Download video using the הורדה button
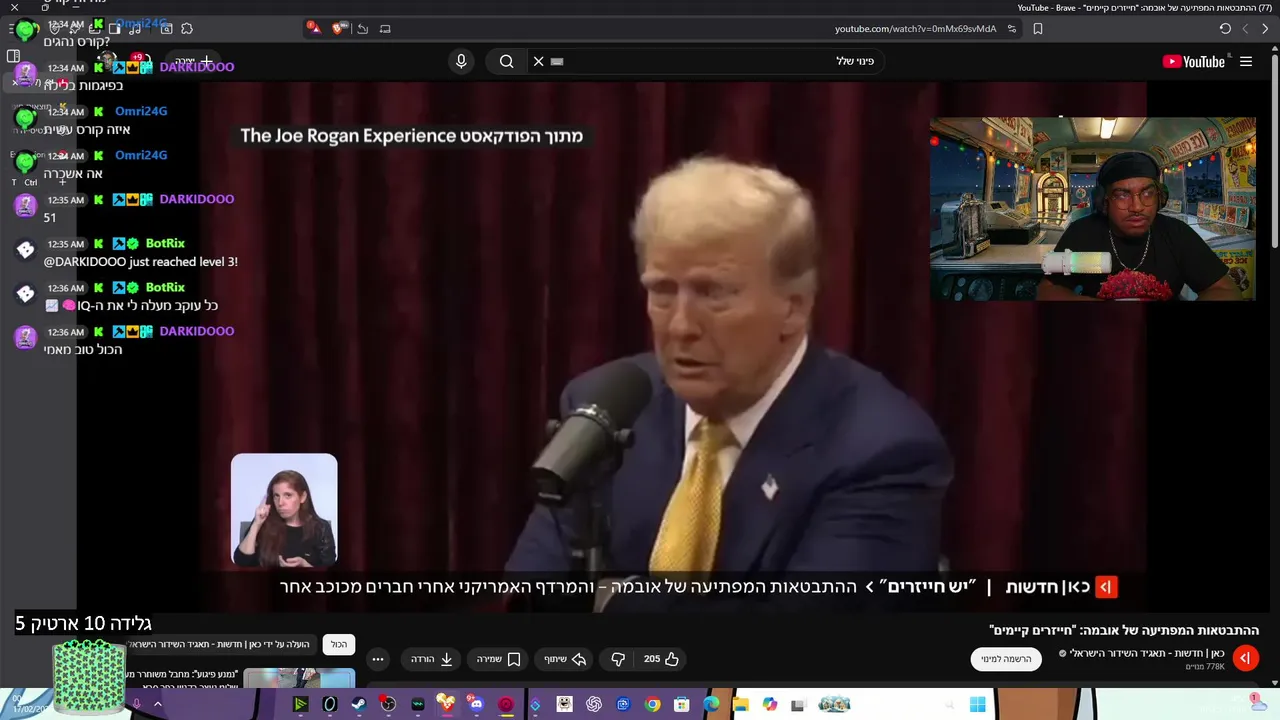The width and height of the screenshot is (1280, 720). coord(432,659)
